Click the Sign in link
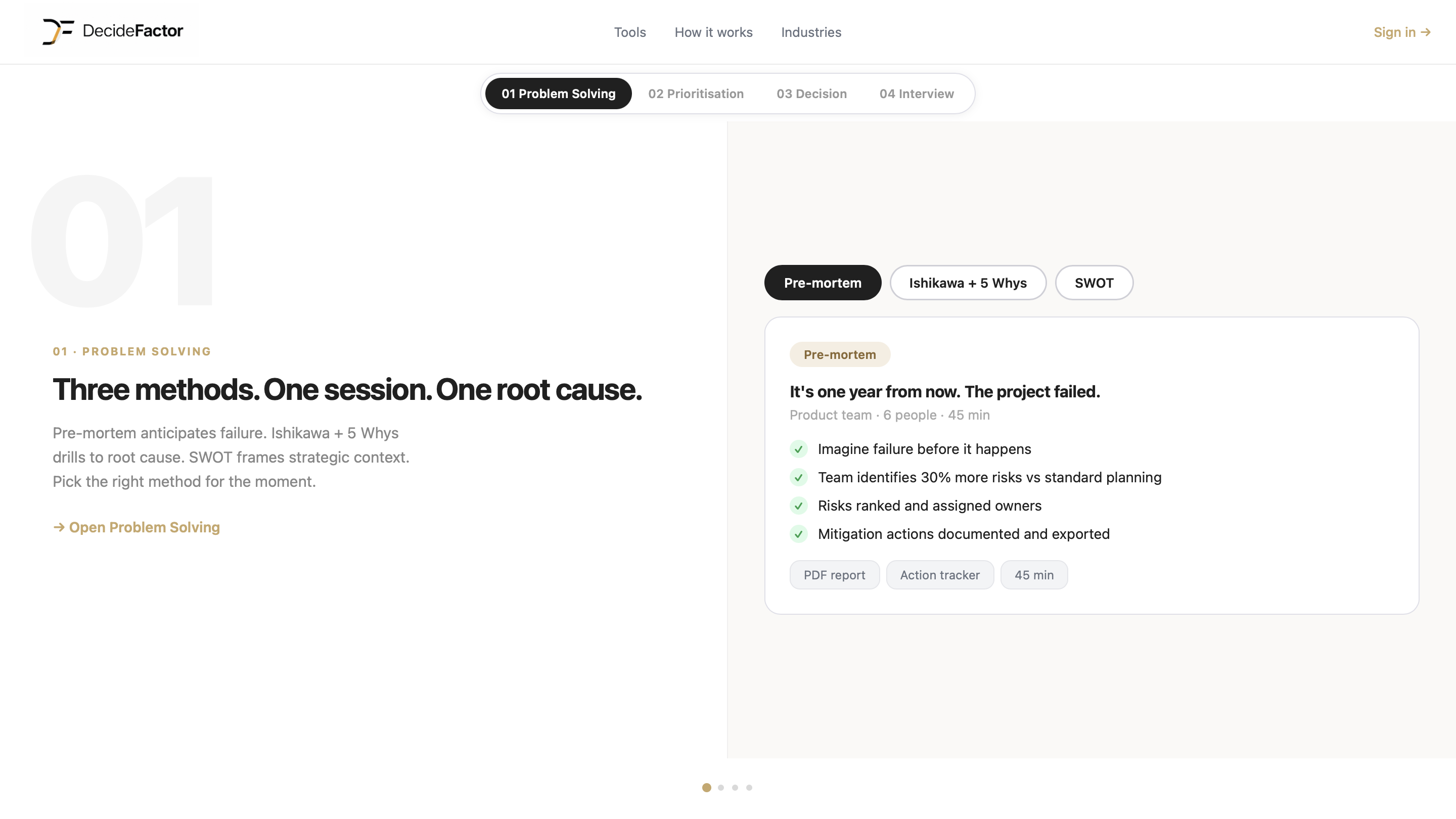Viewport: 1456px width, 819px height. [1402, 32]
